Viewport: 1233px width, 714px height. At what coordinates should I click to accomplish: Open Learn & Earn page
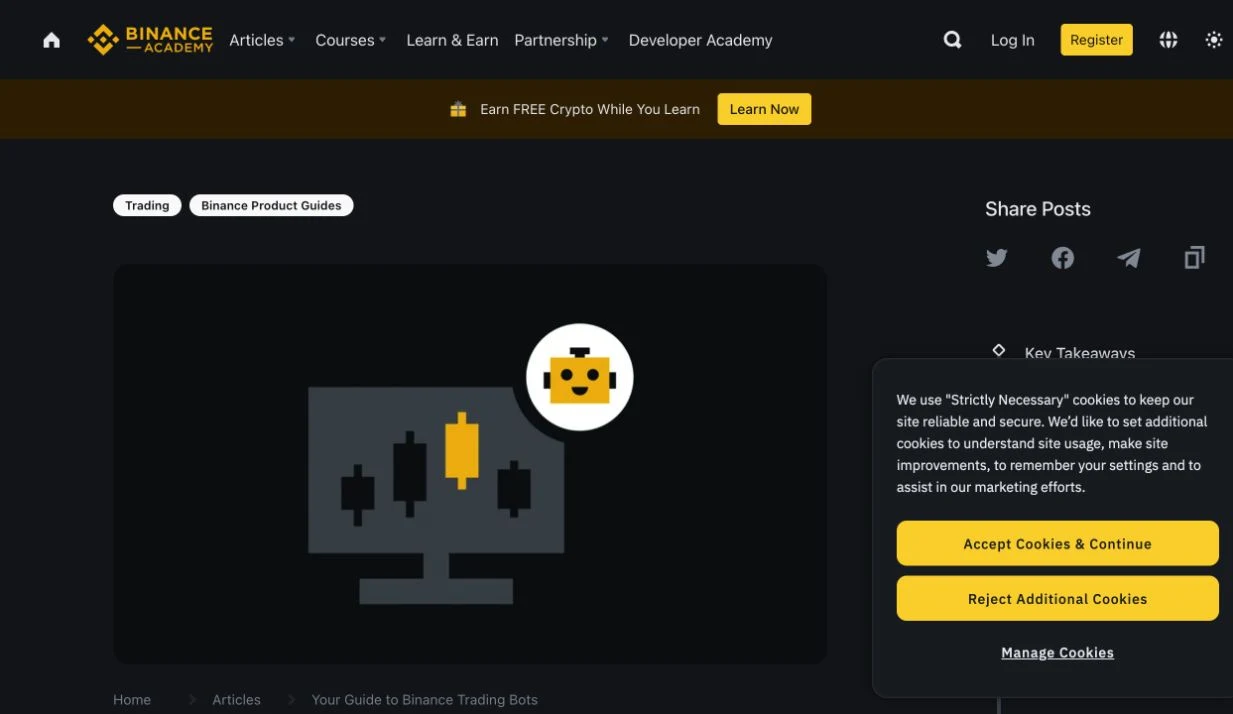point(452,40)
